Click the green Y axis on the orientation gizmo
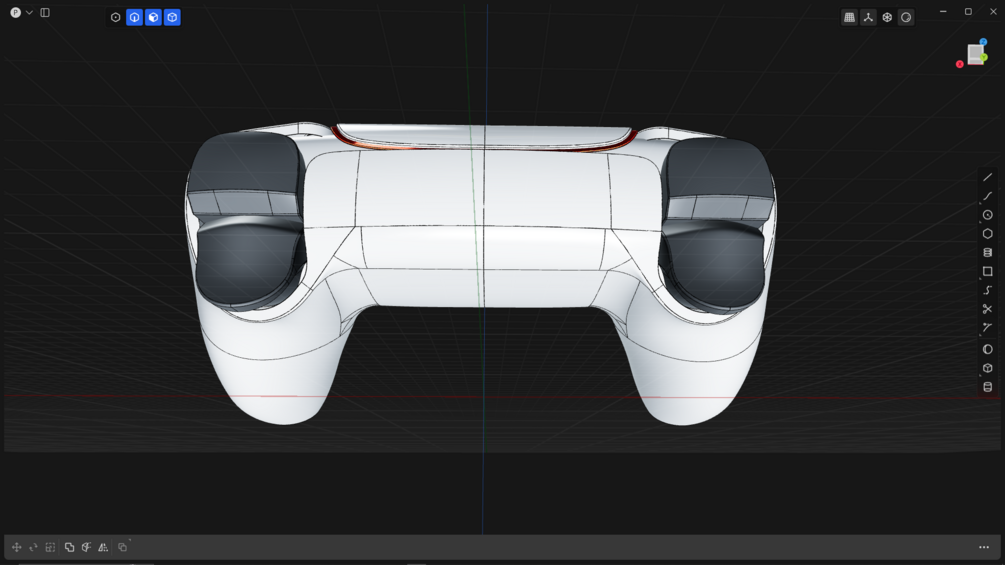Image resolution: width=1005 pixels, height=565 pixels. [x=984, y=58]
